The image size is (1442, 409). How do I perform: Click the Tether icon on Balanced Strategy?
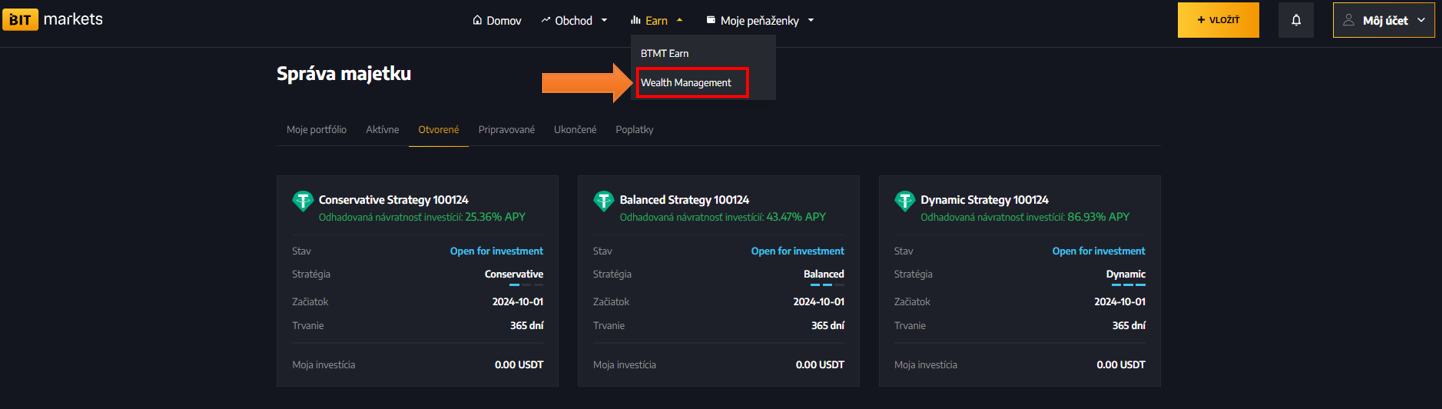603,201
